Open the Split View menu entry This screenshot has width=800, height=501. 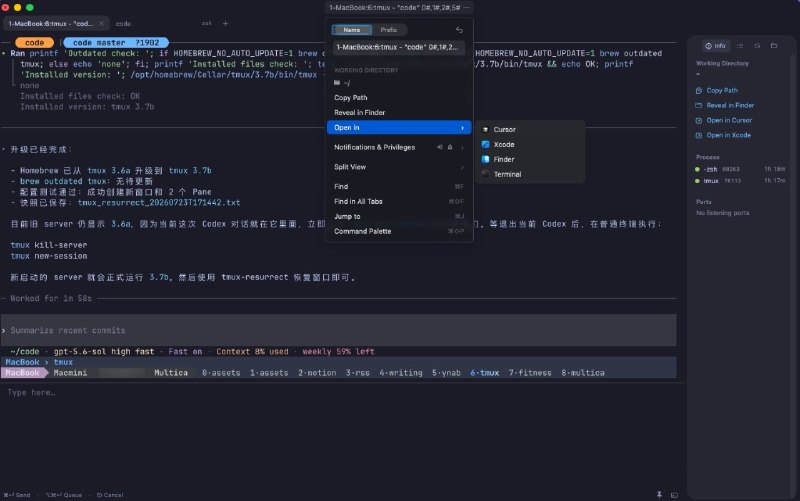(350, 167)
